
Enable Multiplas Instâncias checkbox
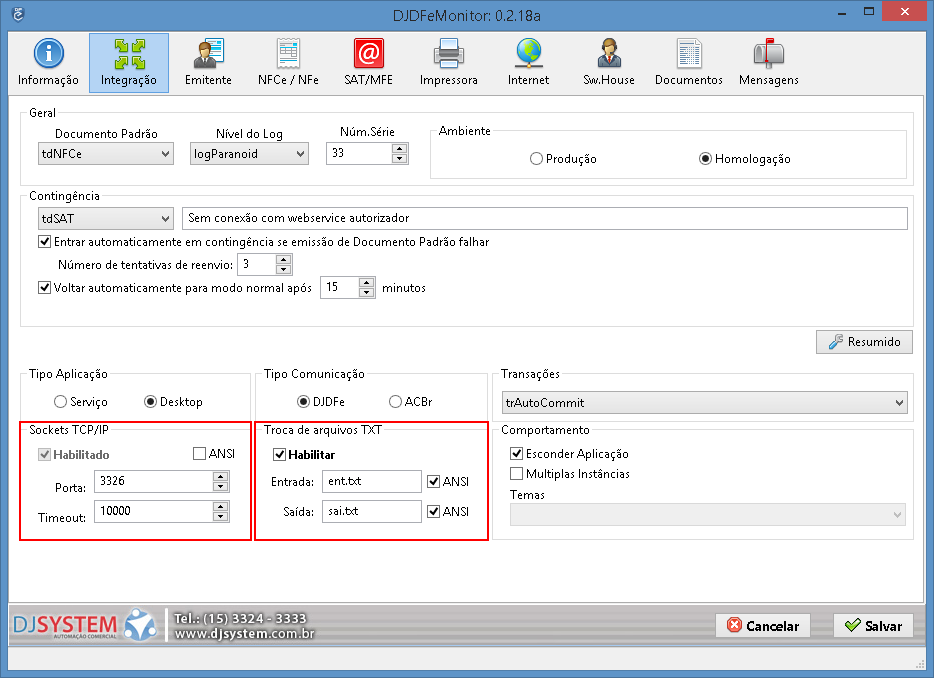517,474
